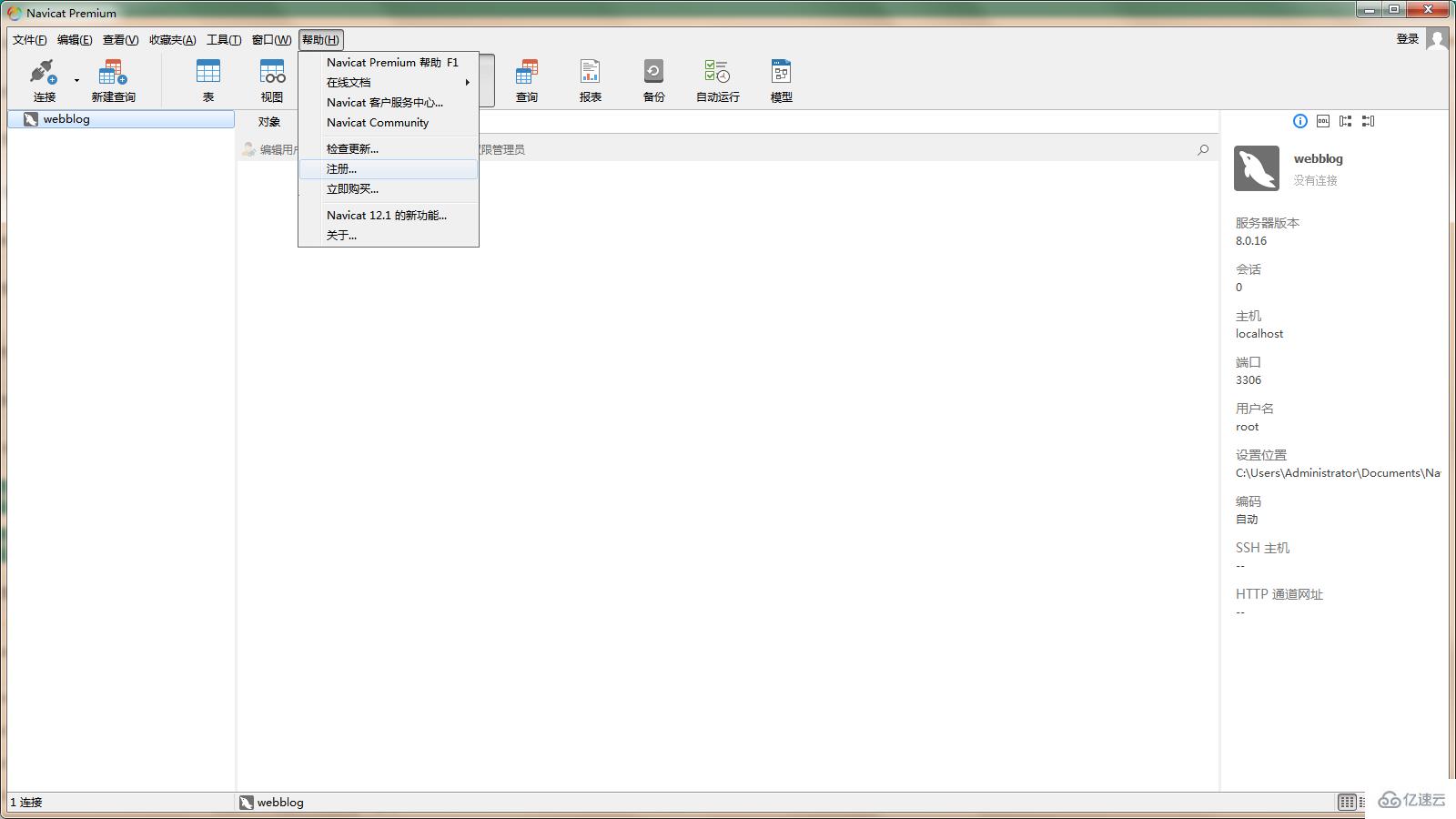The image size is (1456, 819).
Task: Select 关于... in Help menu
Action: 389,236
